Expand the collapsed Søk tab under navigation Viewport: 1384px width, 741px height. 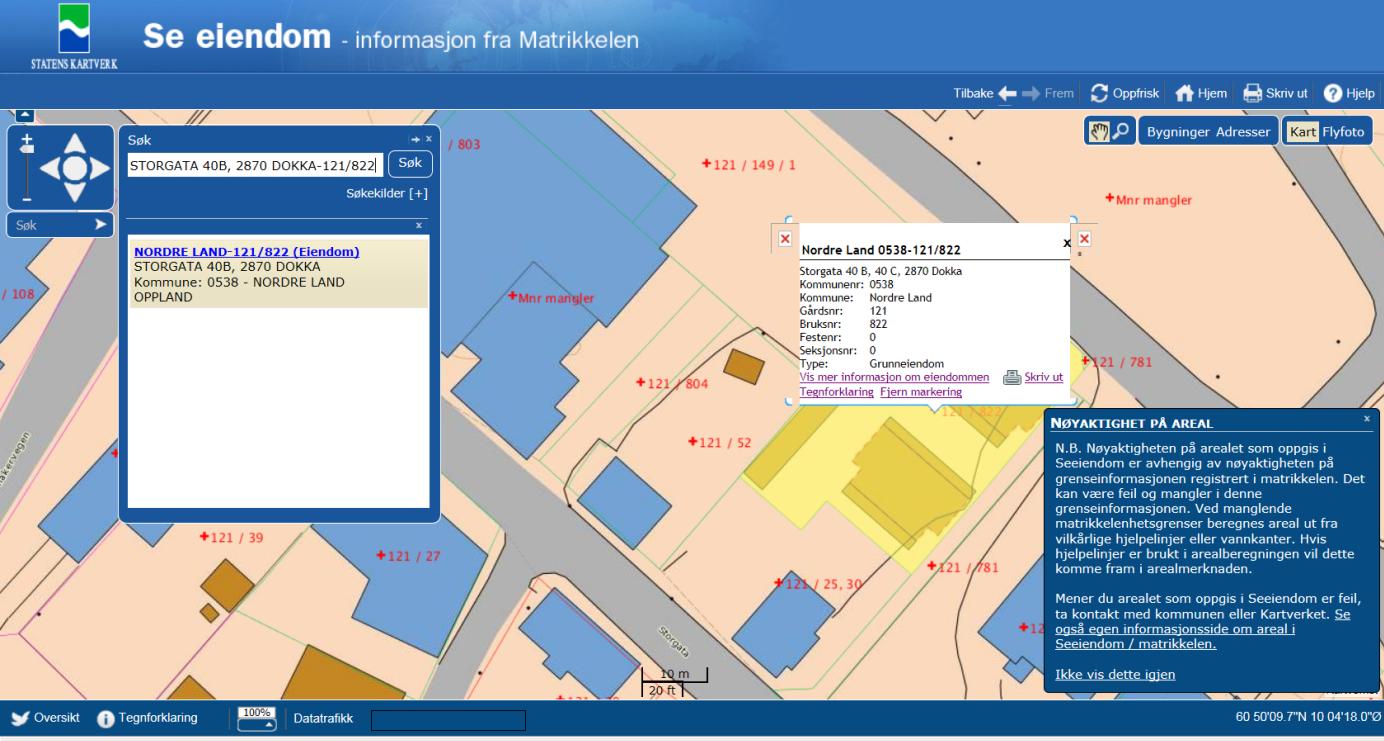pyautogui.click(x=58, y=225)
